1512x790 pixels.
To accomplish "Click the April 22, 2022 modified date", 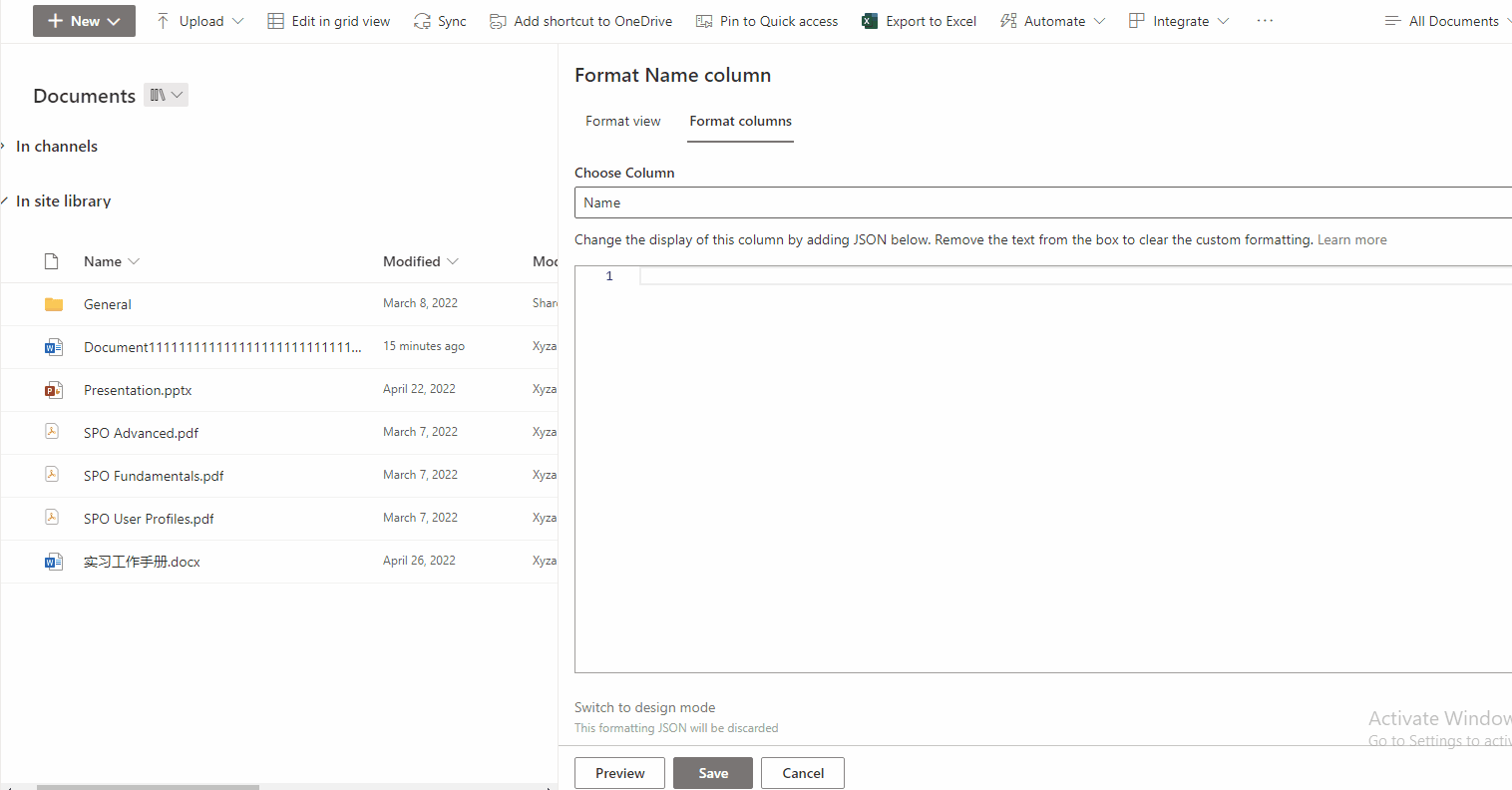I will pyautogui.click(x=419, y=389).
